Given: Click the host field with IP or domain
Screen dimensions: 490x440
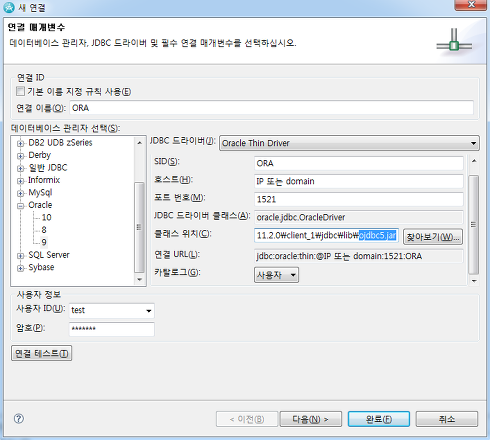Looking at the screenshot, I should click(358, 181).
